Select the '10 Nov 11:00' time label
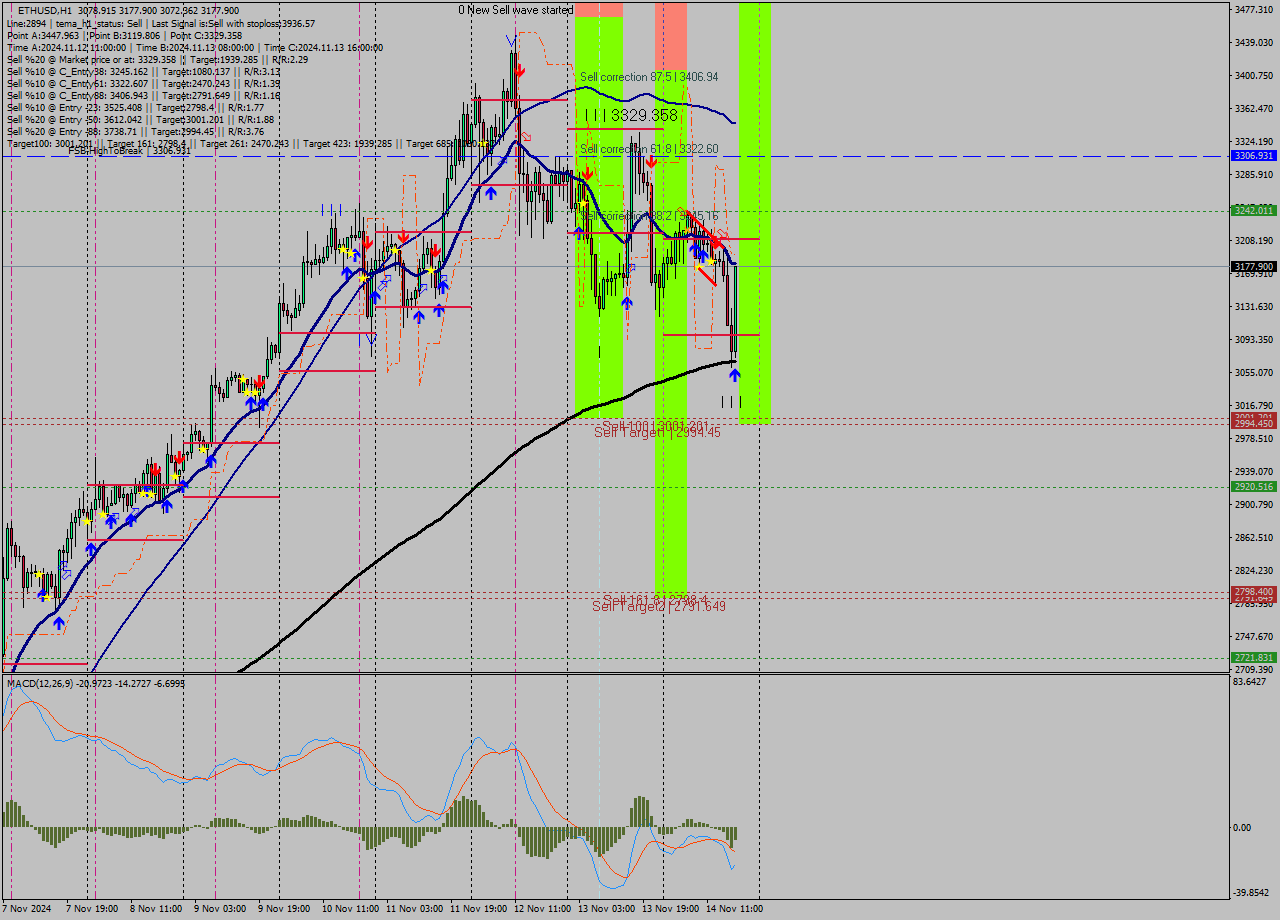The width and height of the screenshot is (1280, 920). pyautogui.click(x=350, y=909)
